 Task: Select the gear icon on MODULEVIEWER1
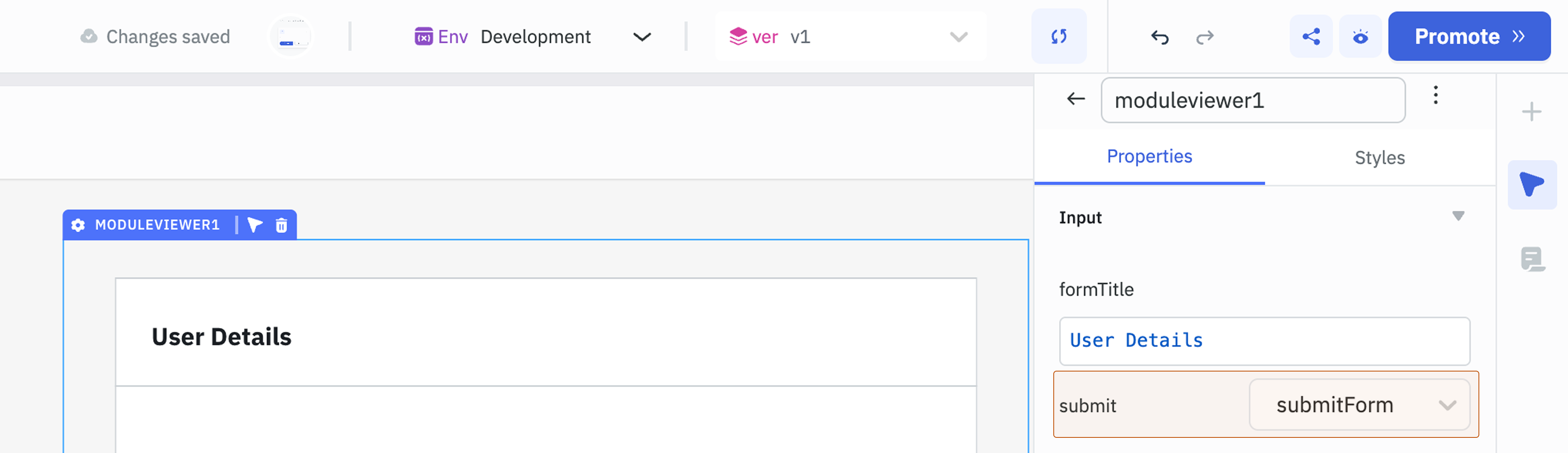click(77, 225)
